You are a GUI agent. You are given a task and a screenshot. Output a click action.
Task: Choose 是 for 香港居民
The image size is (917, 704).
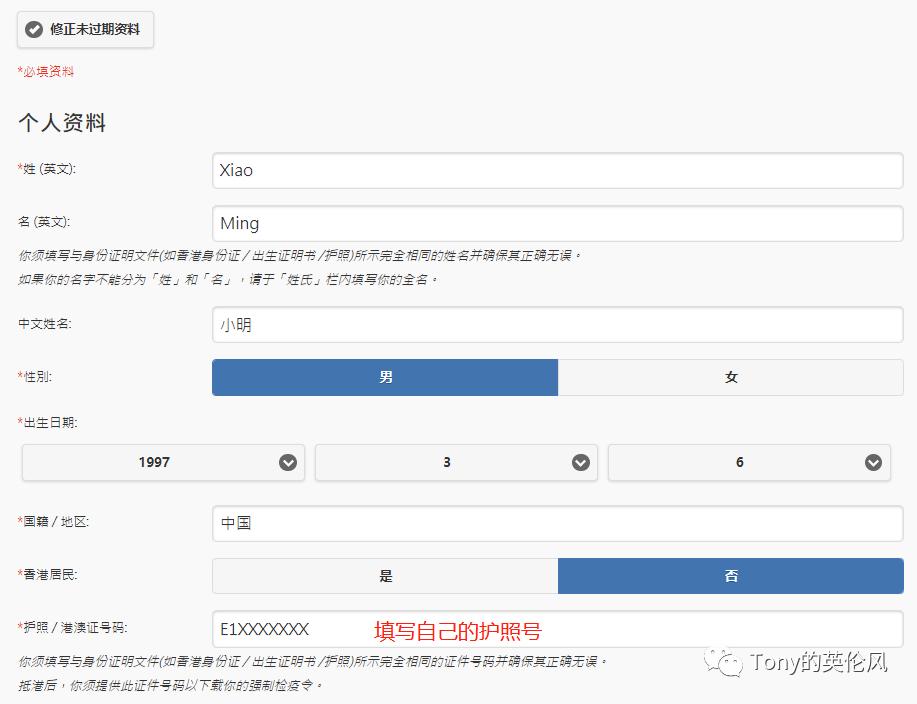(x=385, y=576)
